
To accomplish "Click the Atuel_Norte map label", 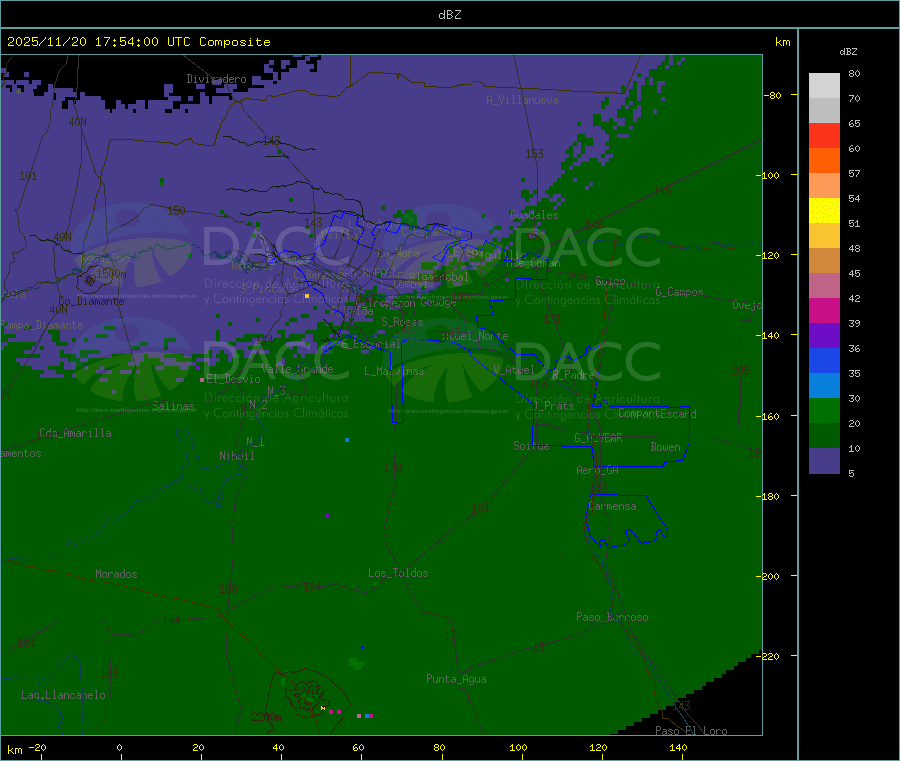I will (475, 336).
